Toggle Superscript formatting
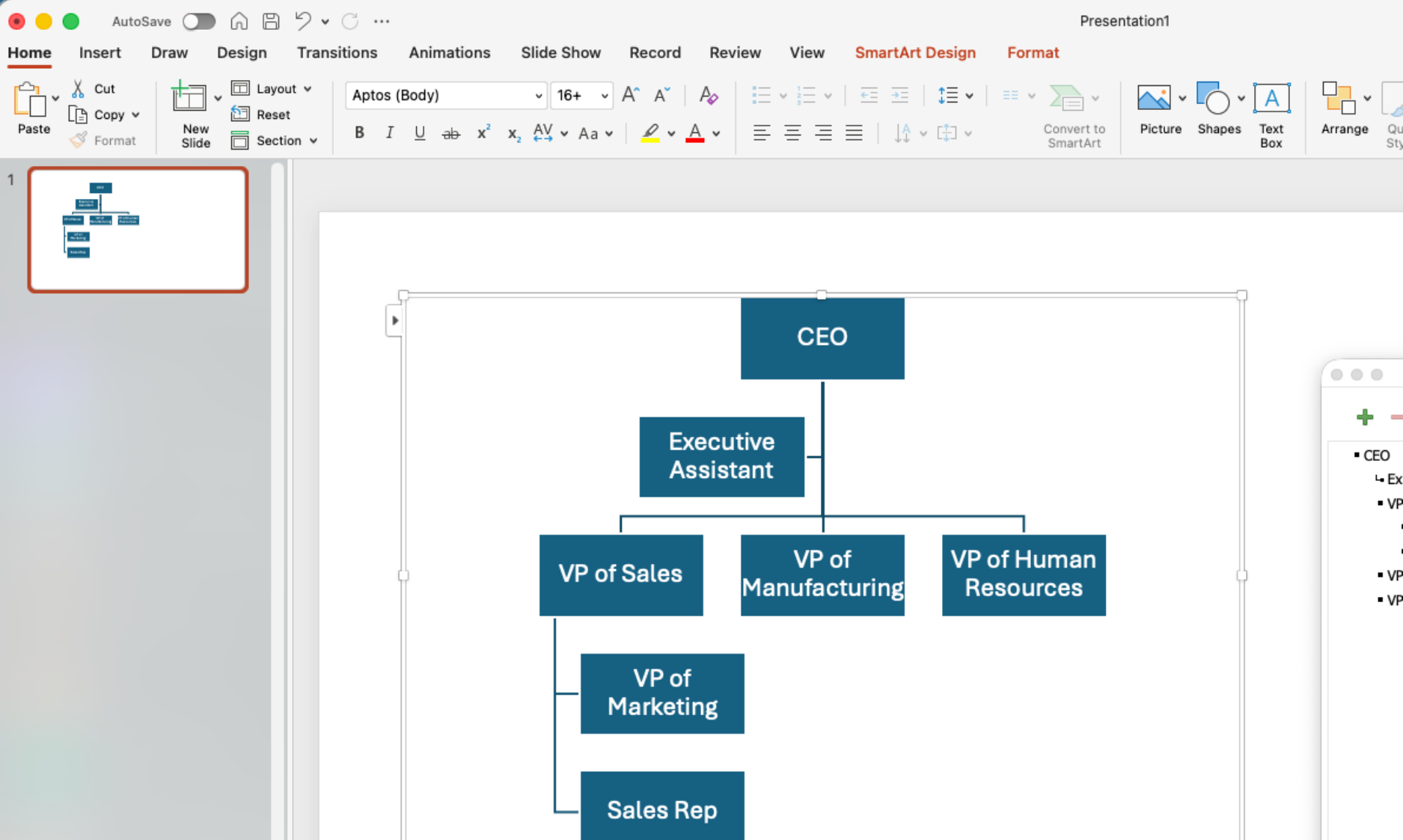 [483, 132]
